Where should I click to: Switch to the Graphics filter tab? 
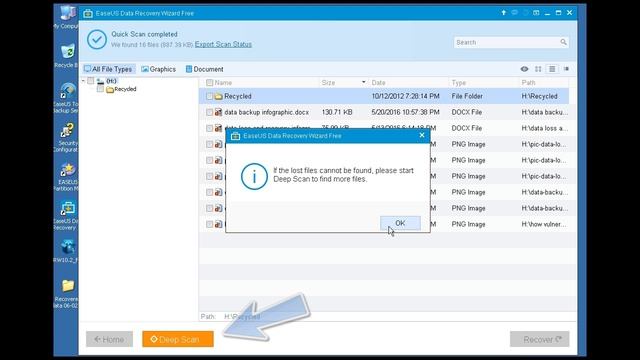pyautogui.click(x=158, y=69)
